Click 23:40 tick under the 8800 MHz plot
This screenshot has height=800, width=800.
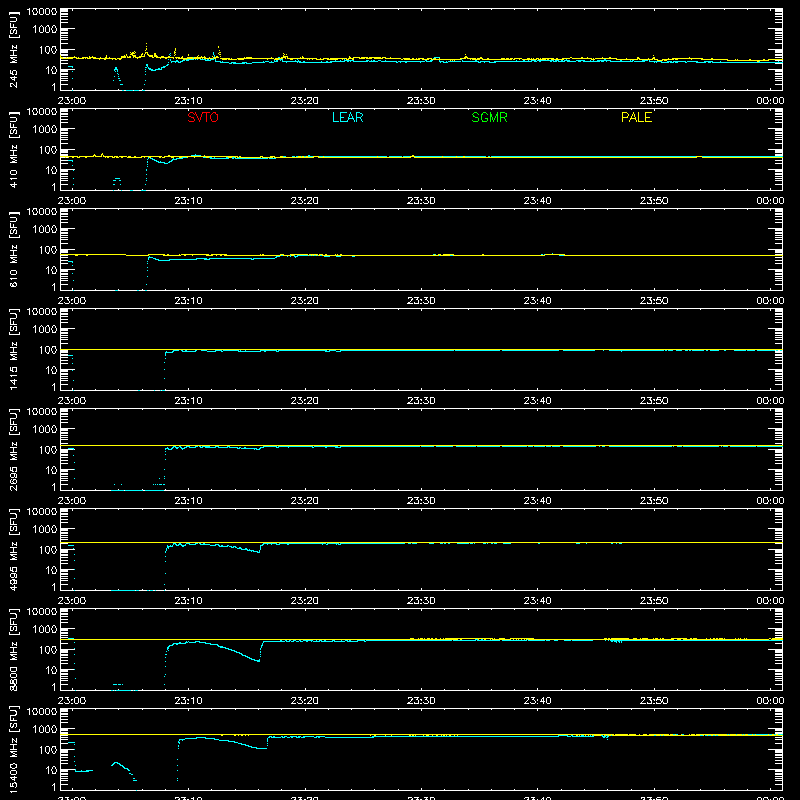pyautogui.click(x=537, y=701)
